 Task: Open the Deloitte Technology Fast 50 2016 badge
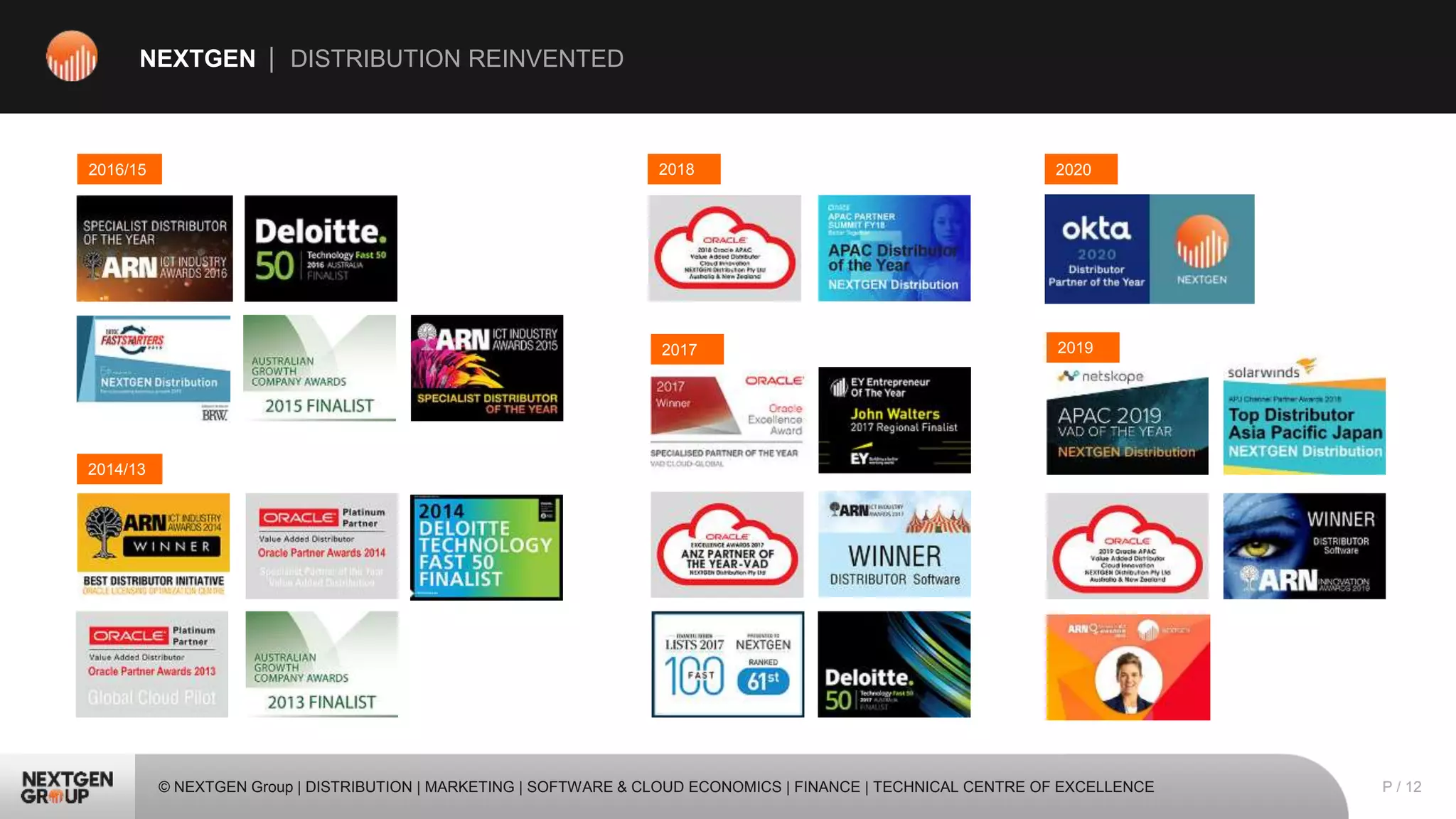[321, 249]
